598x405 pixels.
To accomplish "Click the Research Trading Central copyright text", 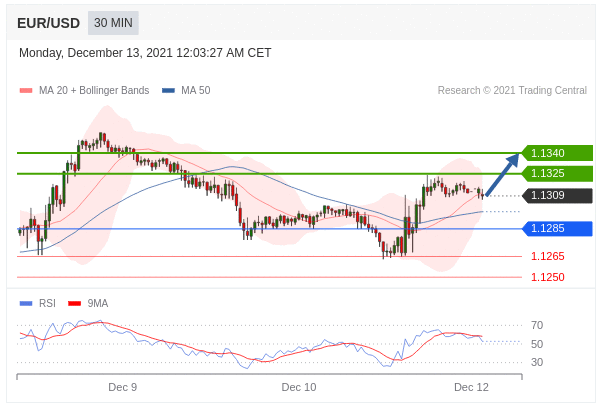I will (x=512, y=90).
